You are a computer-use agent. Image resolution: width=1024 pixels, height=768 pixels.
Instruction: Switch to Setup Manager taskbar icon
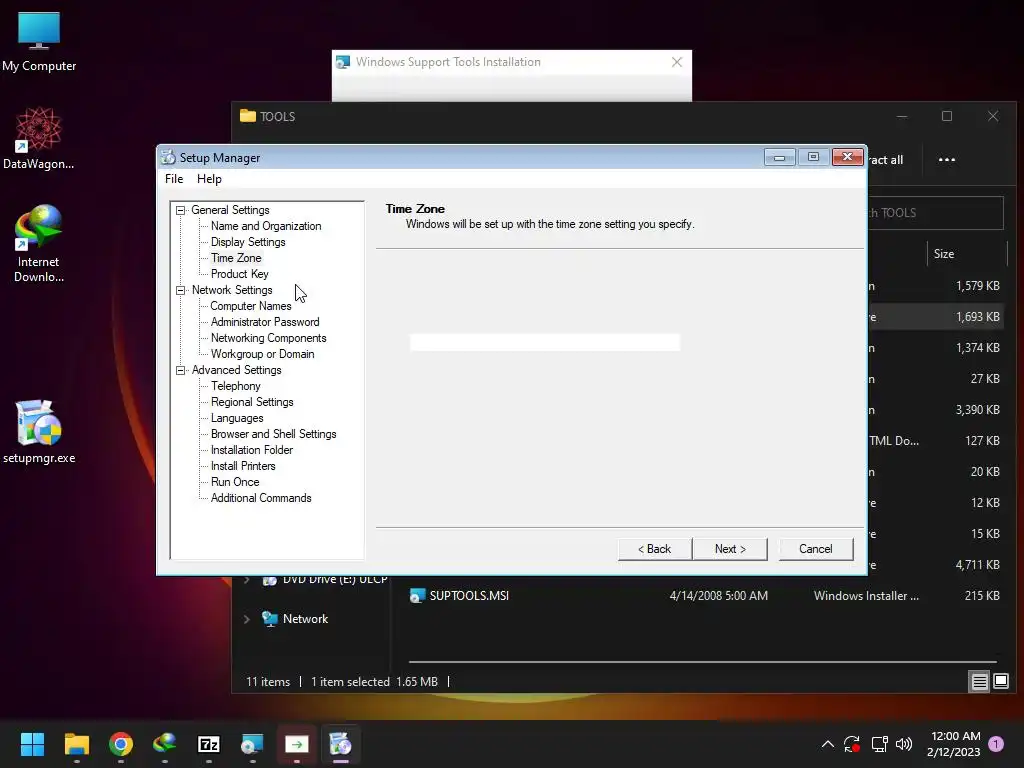point(340,744)
